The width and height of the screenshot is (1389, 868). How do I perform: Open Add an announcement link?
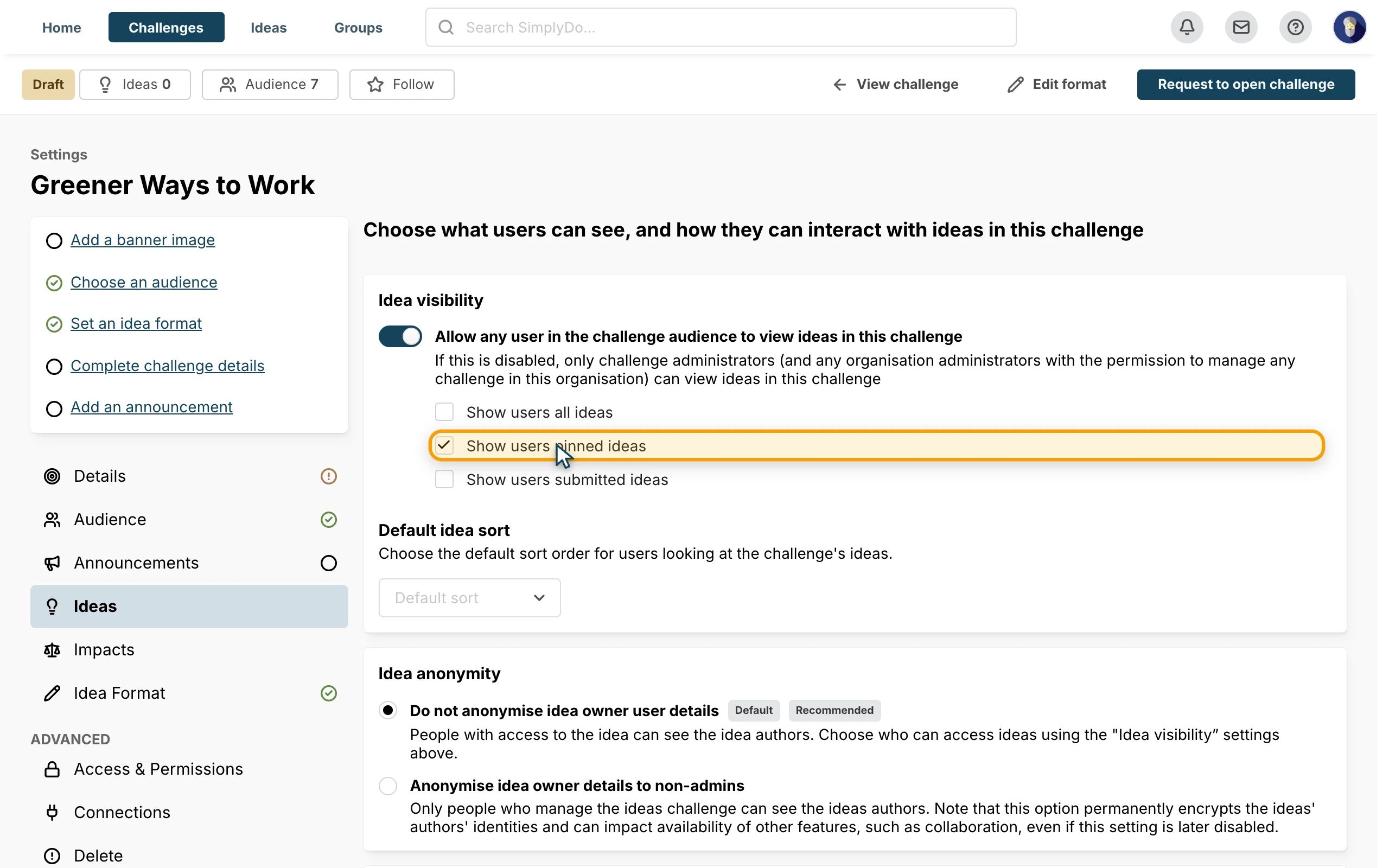[x=151, y=407]
